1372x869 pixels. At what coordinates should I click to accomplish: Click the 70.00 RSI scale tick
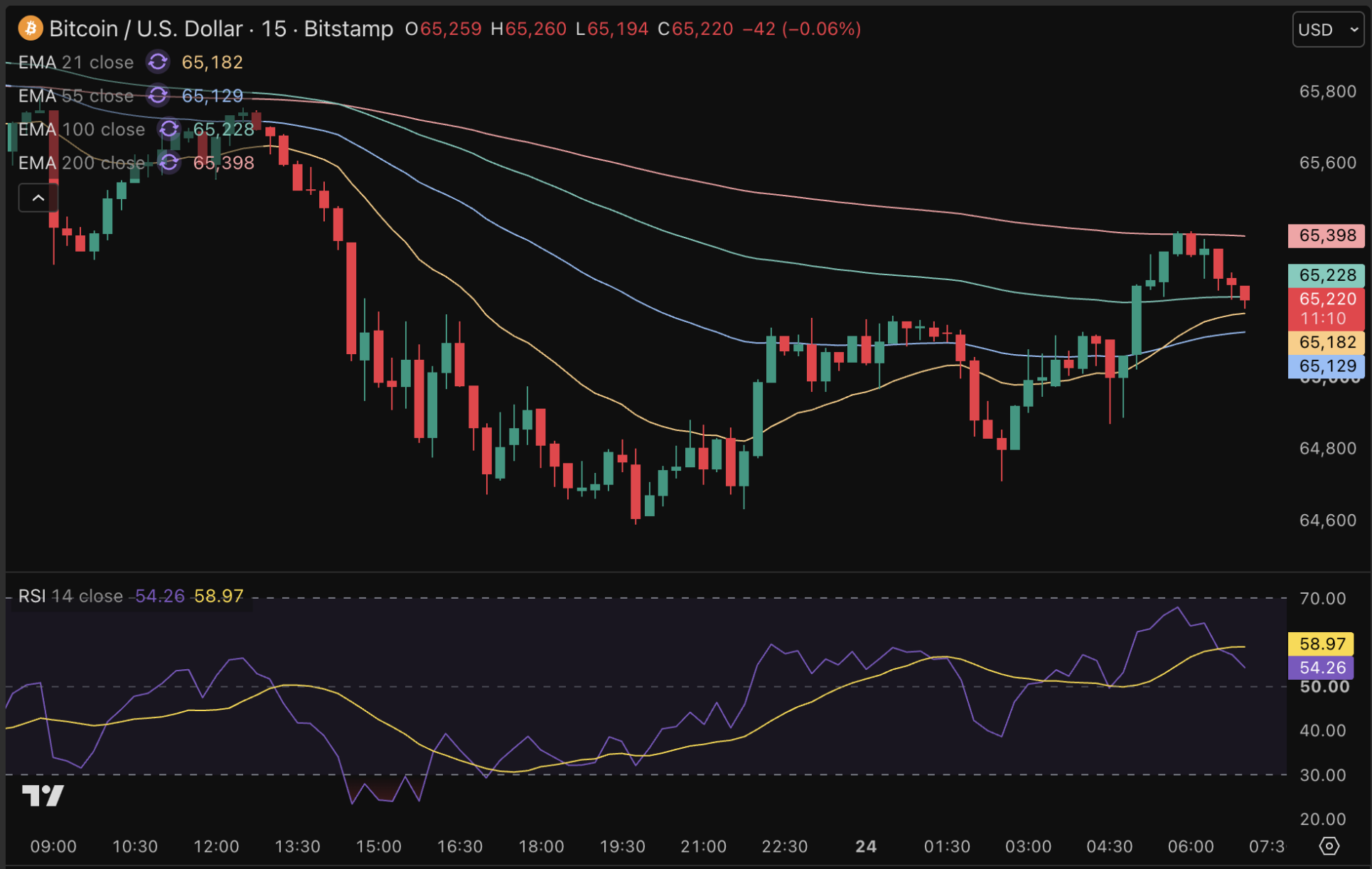[1322, 598]
